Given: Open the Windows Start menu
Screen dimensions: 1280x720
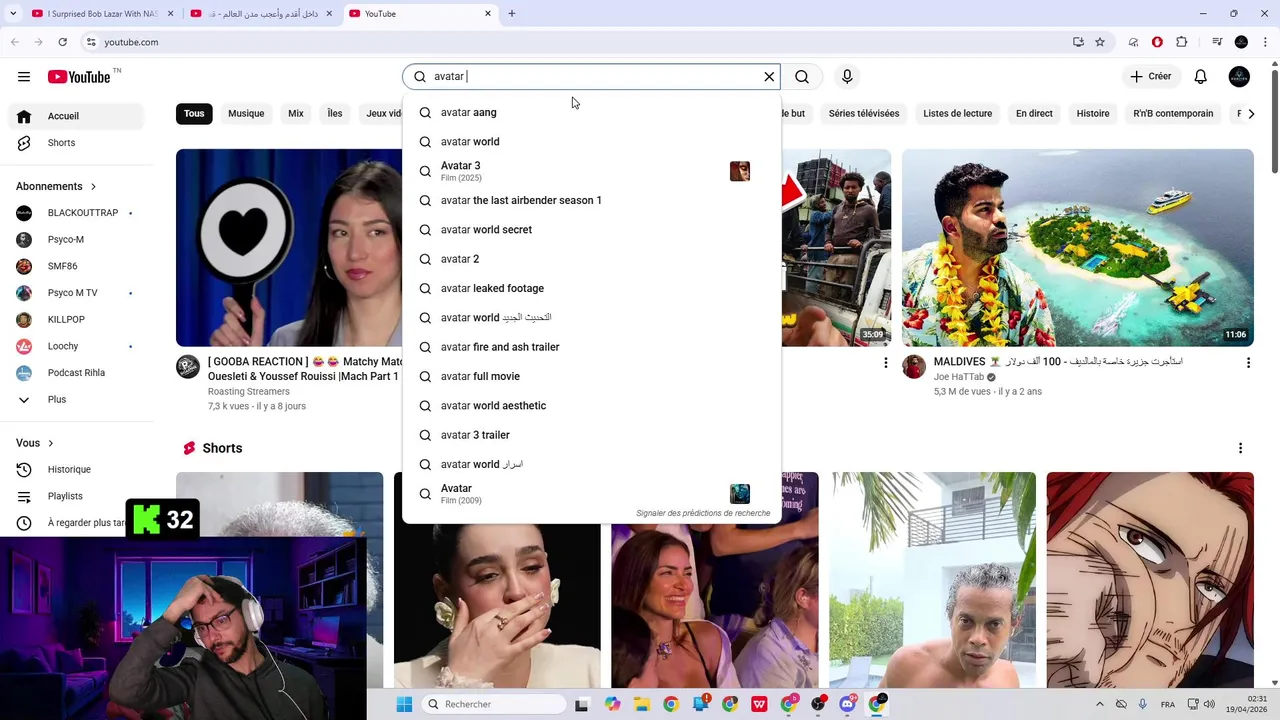Looking at the screenshot, I should (x=404, y=704).
